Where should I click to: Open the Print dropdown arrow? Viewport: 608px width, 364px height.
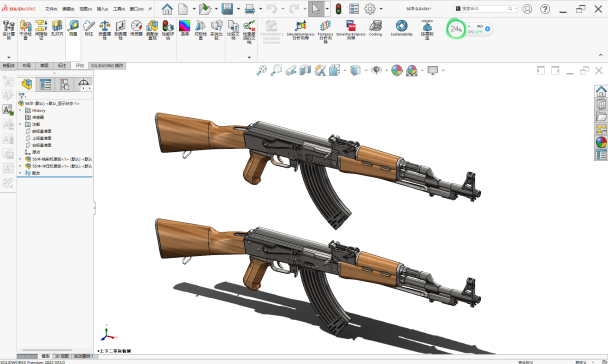[260, 9]
